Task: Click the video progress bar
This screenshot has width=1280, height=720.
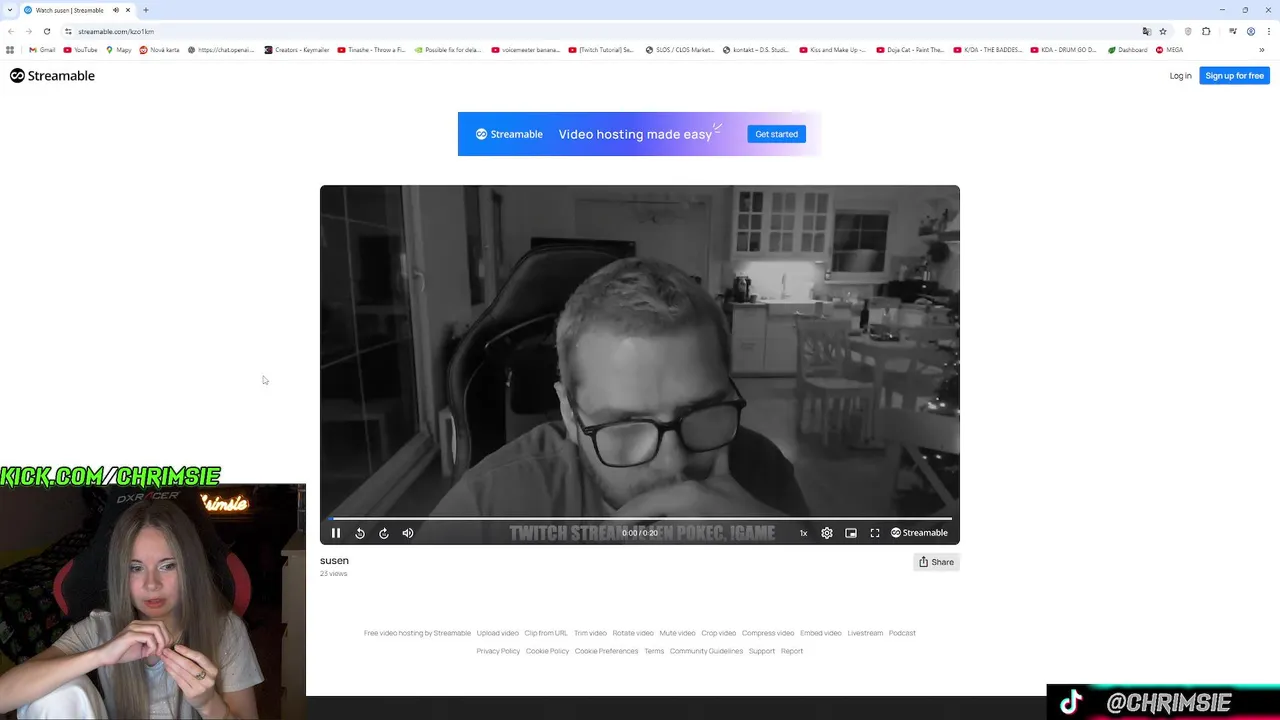Action: pos(640,518)
